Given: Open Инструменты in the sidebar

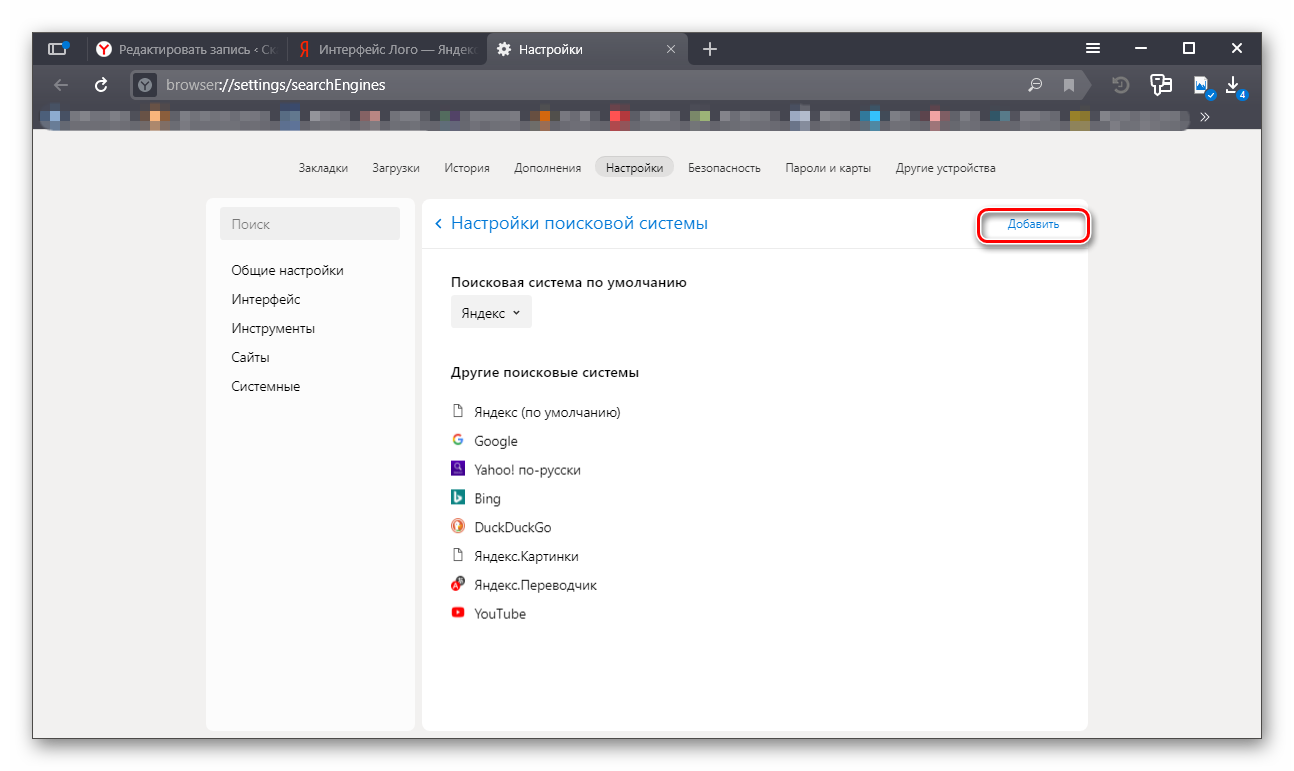Looking at the screenshot, I should tap(273, 328).
